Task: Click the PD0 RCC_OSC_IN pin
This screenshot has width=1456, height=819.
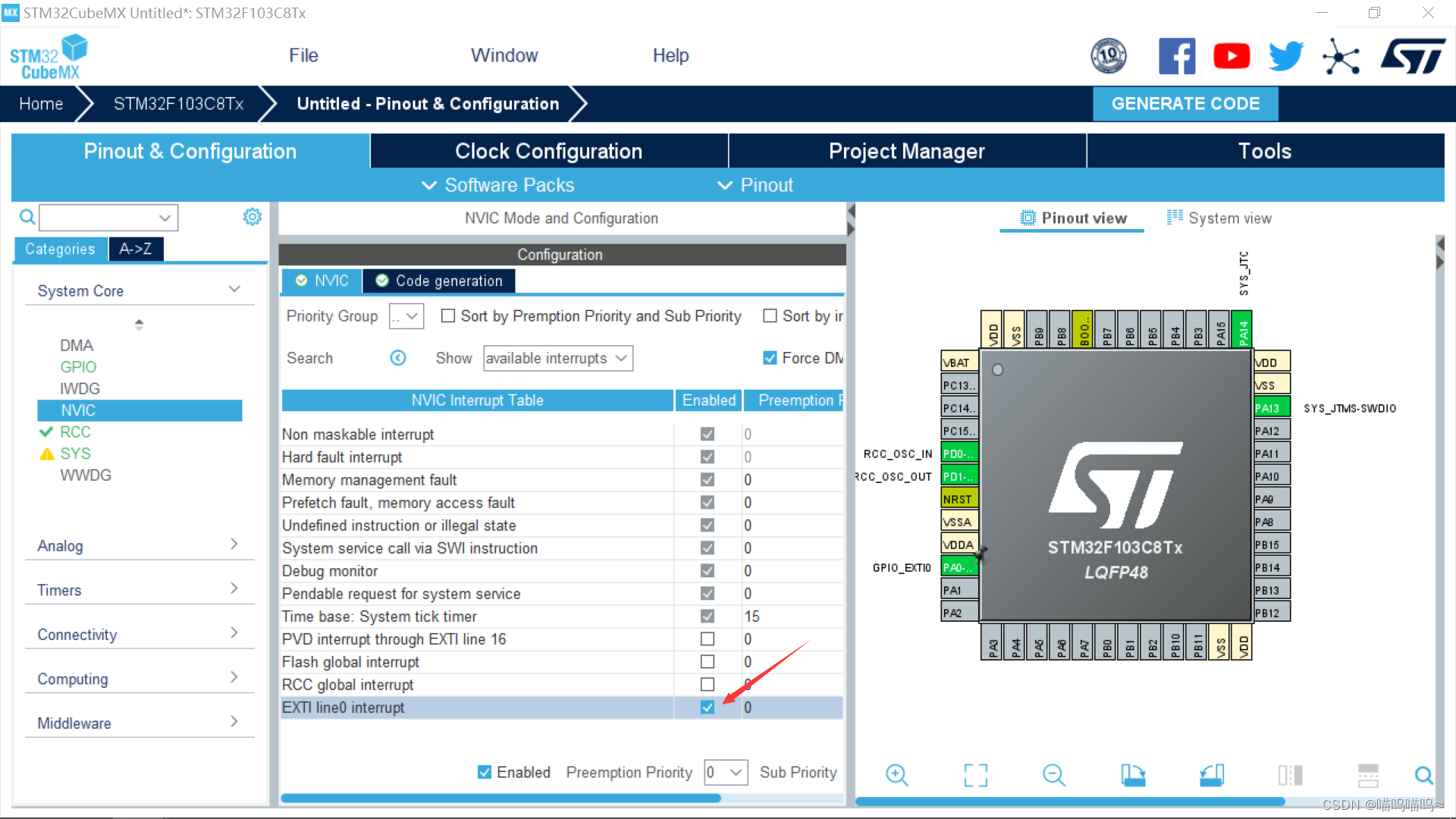Action: [959, 453]
